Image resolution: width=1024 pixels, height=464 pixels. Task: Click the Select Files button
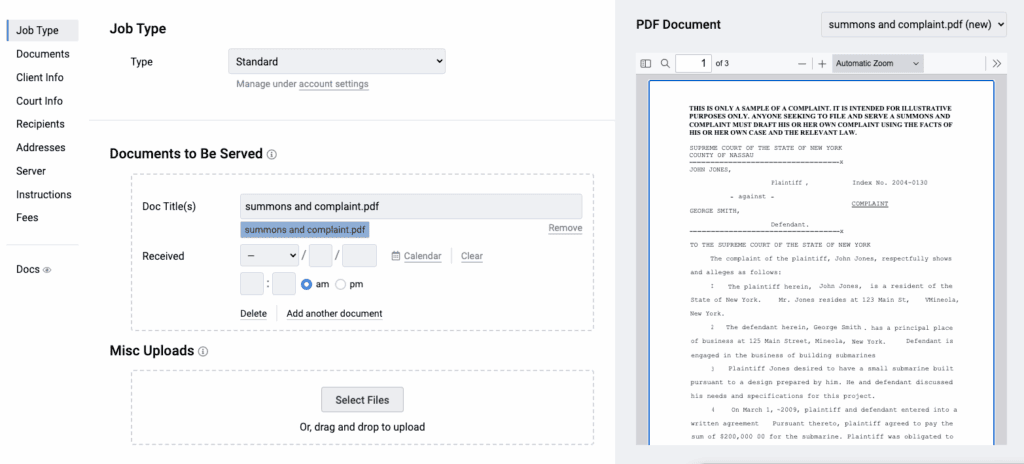pos(362,400)
